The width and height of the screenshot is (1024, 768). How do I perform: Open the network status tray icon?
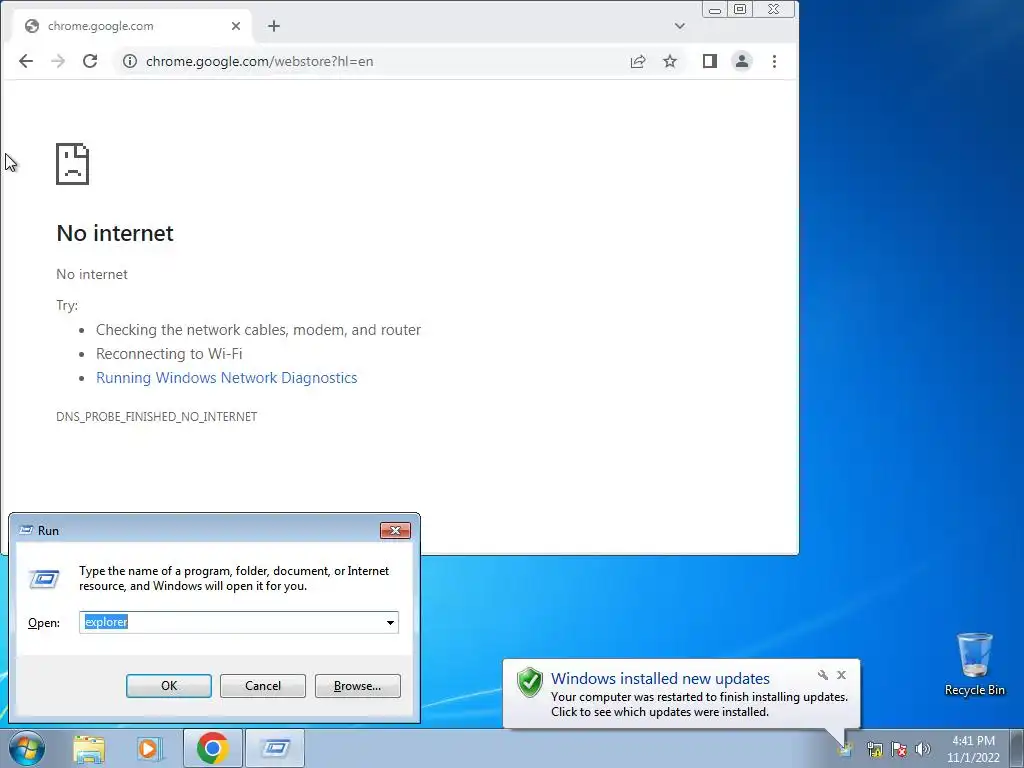click(874, 749)
